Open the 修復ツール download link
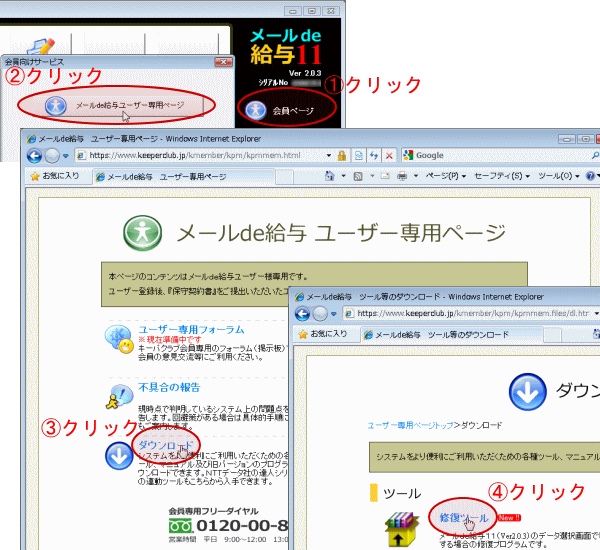The height and width of the screenshot is (550, 600). [x=464, y=517]
